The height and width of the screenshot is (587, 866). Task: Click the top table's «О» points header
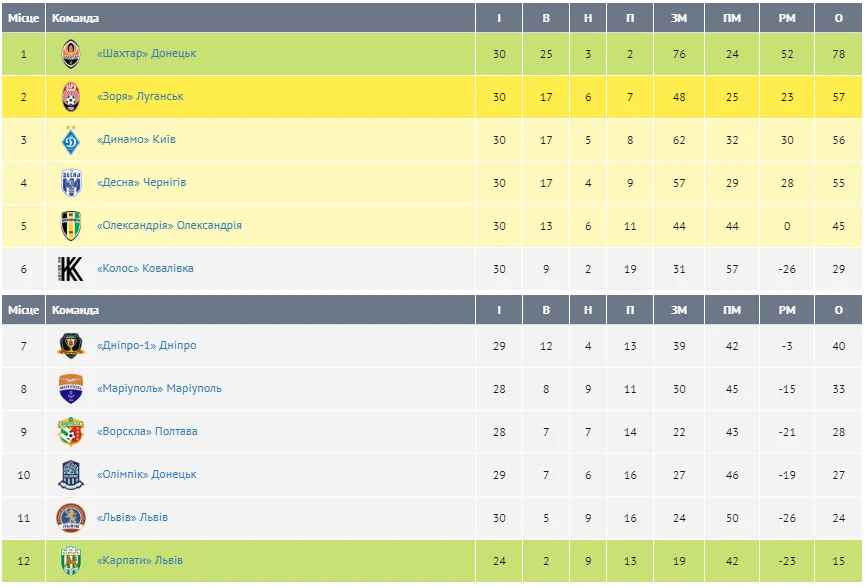click(839, 18)
